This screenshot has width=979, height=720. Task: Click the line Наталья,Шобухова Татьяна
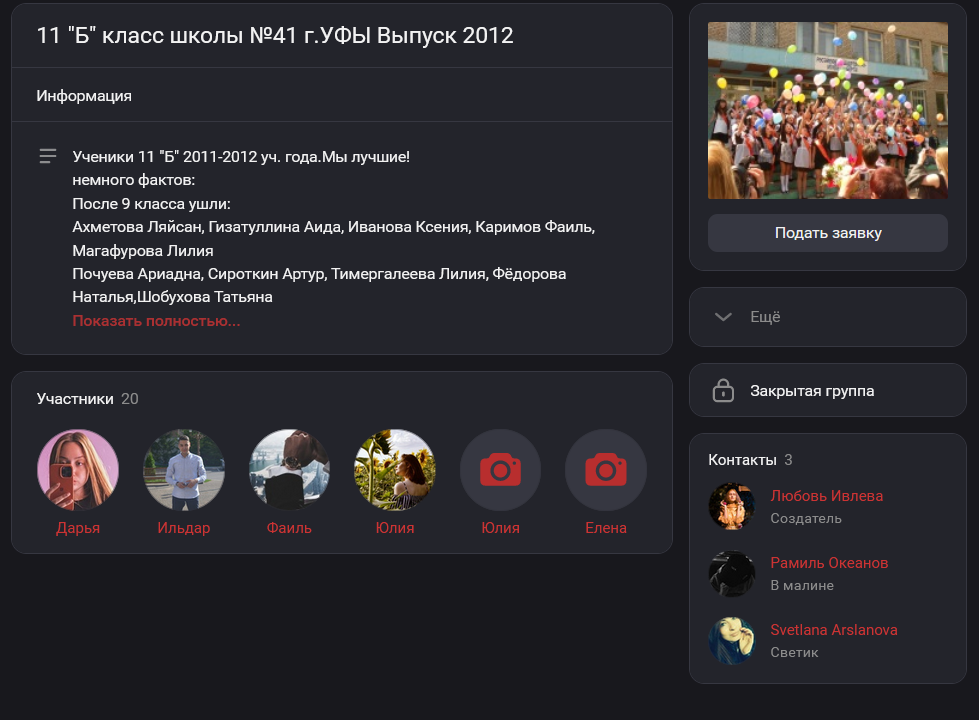click(172, 297)
